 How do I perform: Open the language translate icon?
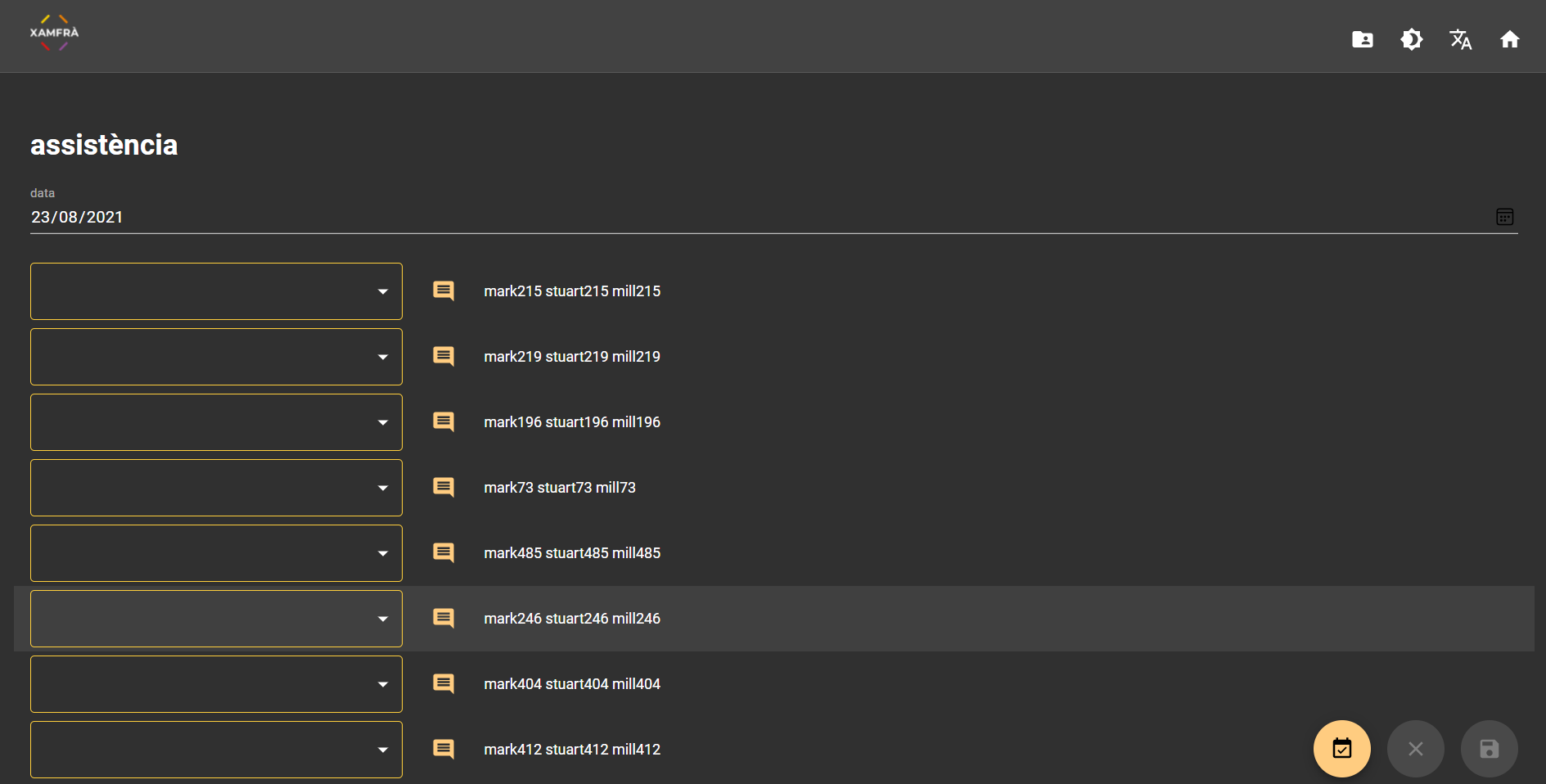coord(1461,39)
